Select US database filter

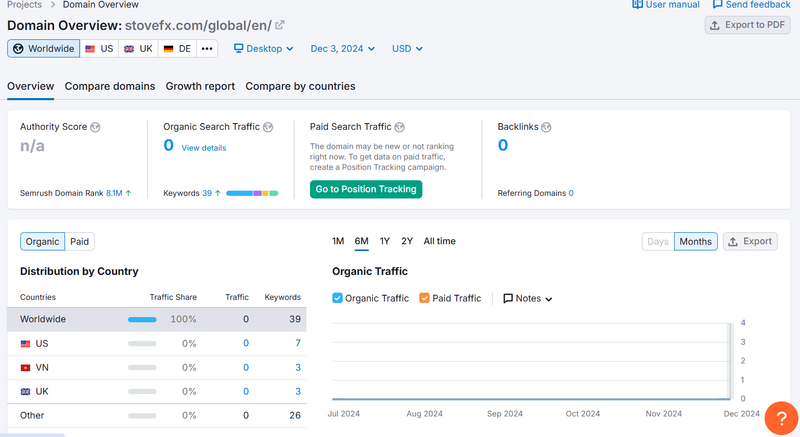point(99,48)
